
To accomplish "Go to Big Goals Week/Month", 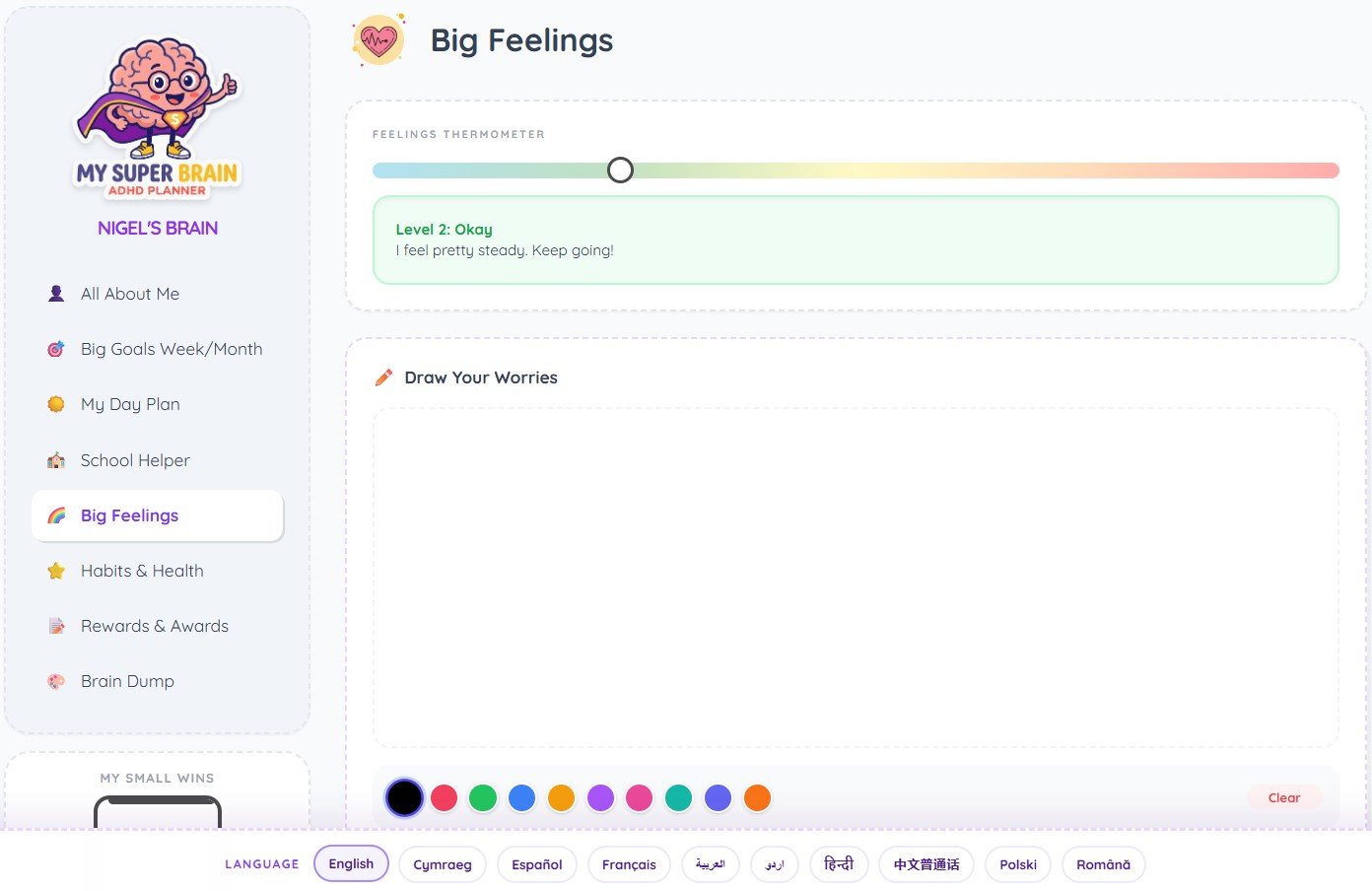I will pyautogui.click(x=158, y=349).
